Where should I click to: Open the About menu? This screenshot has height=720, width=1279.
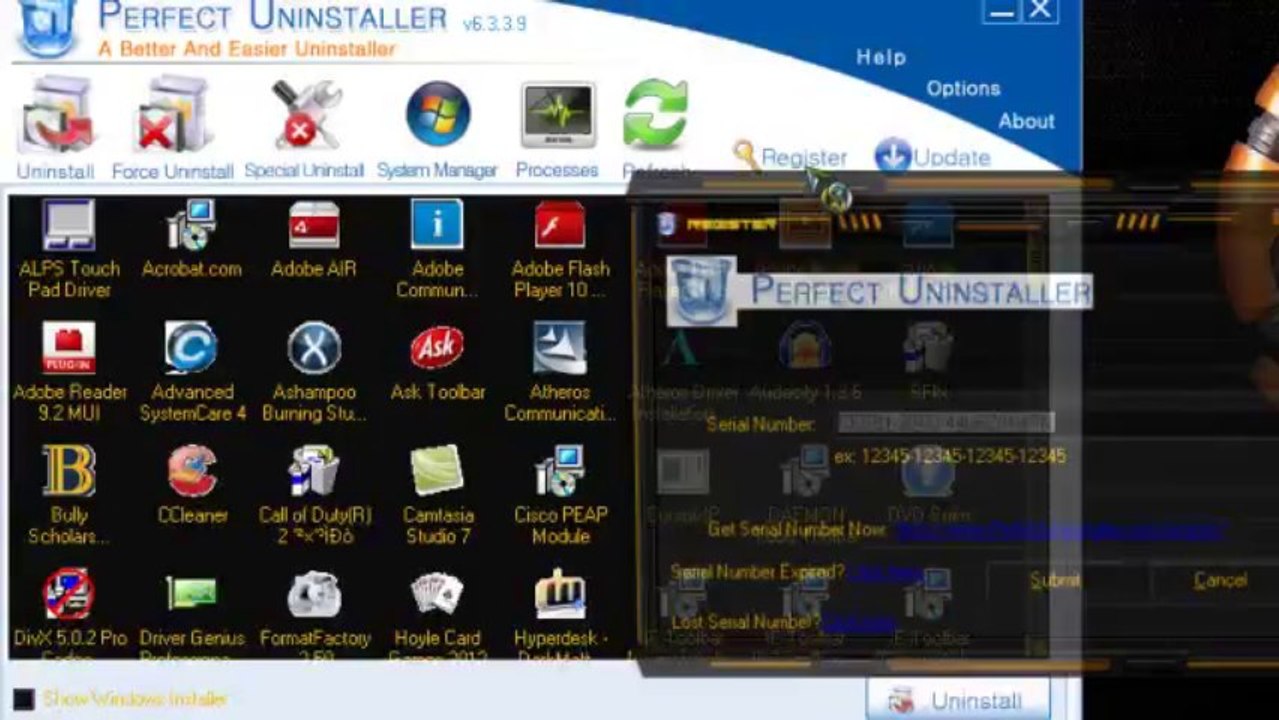tap(1026, 121)
